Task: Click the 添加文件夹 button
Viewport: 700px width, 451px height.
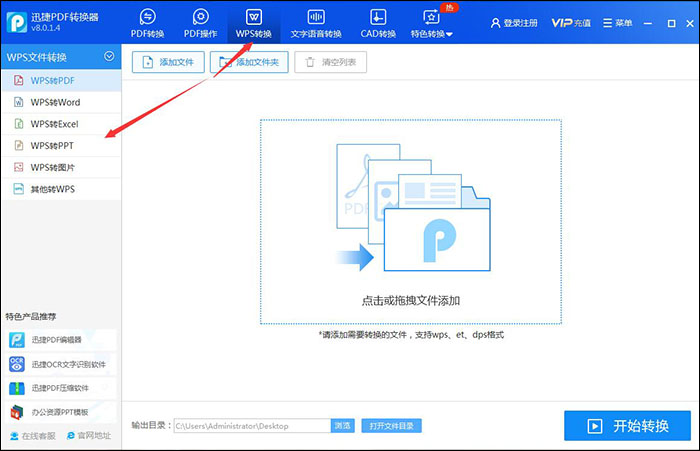Action: click(x=249, y=62)
